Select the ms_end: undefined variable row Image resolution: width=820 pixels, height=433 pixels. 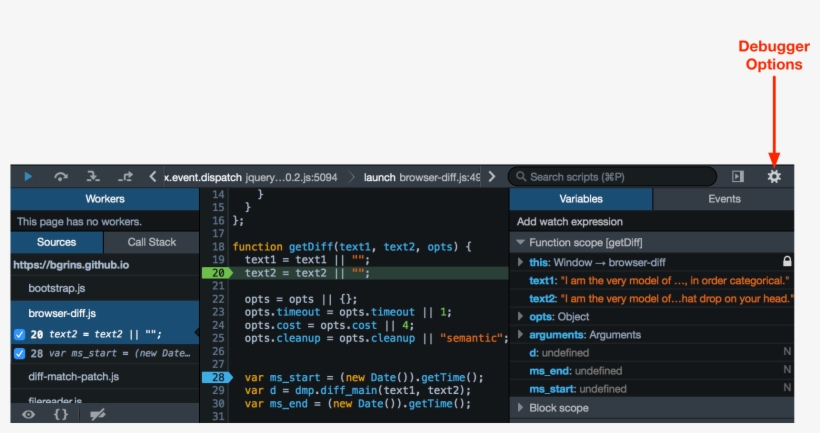click(x=652, y=371)
